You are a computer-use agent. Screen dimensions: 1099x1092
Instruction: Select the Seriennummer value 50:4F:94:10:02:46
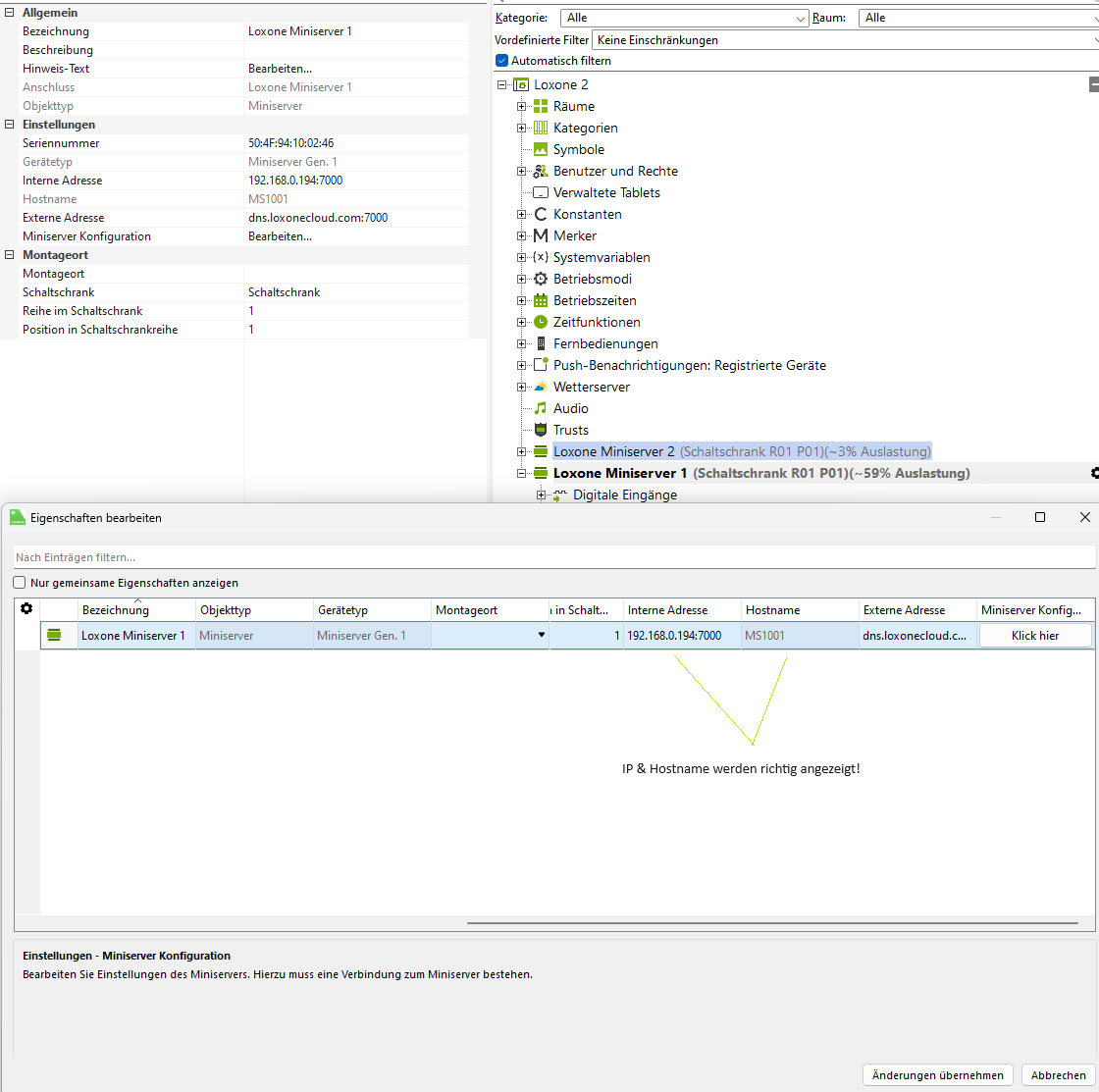290,143
